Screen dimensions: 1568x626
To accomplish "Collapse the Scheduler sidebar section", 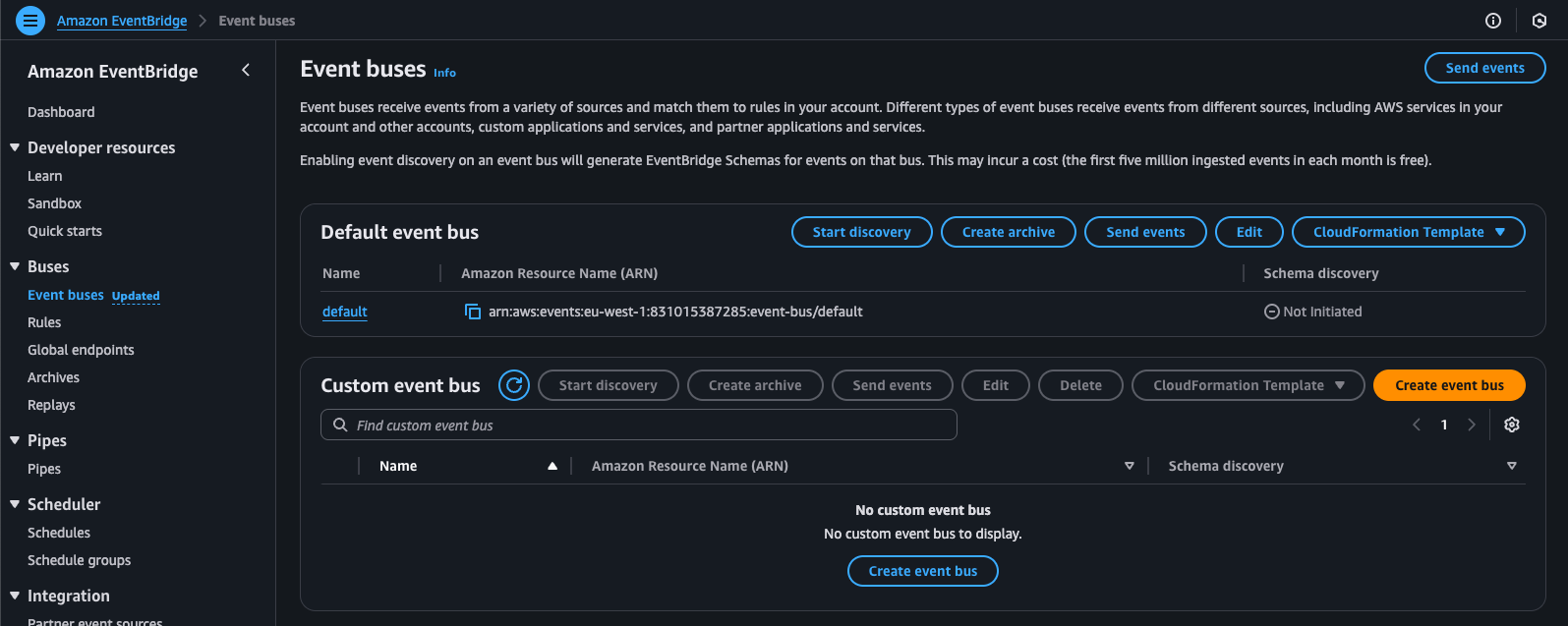I will point(15,504).
